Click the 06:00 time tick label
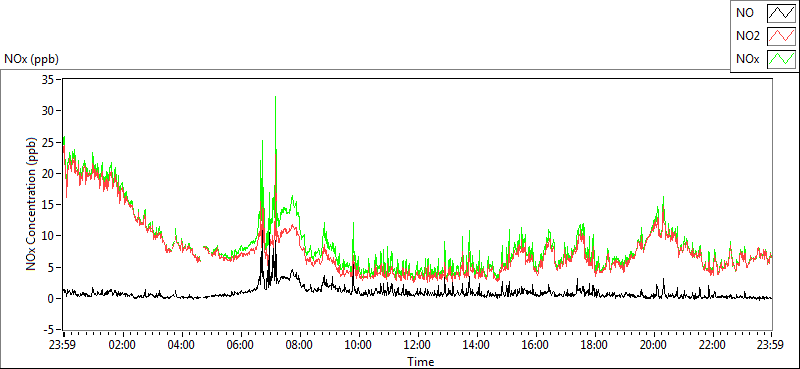Screen dimensions: 800x369 tap(241, 344)
